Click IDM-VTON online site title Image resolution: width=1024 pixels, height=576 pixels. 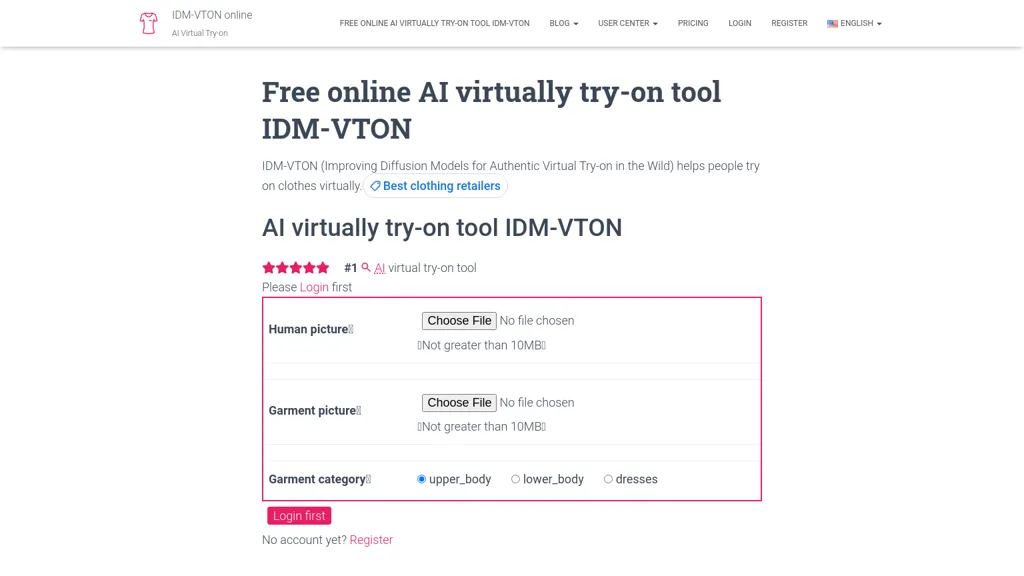(x=212, y=15)
